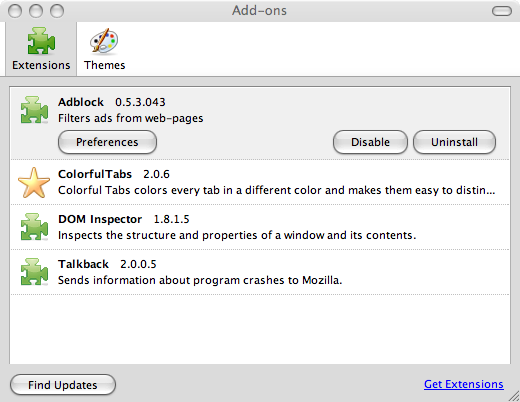Follow the Get Extensions link
This screenshot has height=402, width=520.
click(464, 384)
